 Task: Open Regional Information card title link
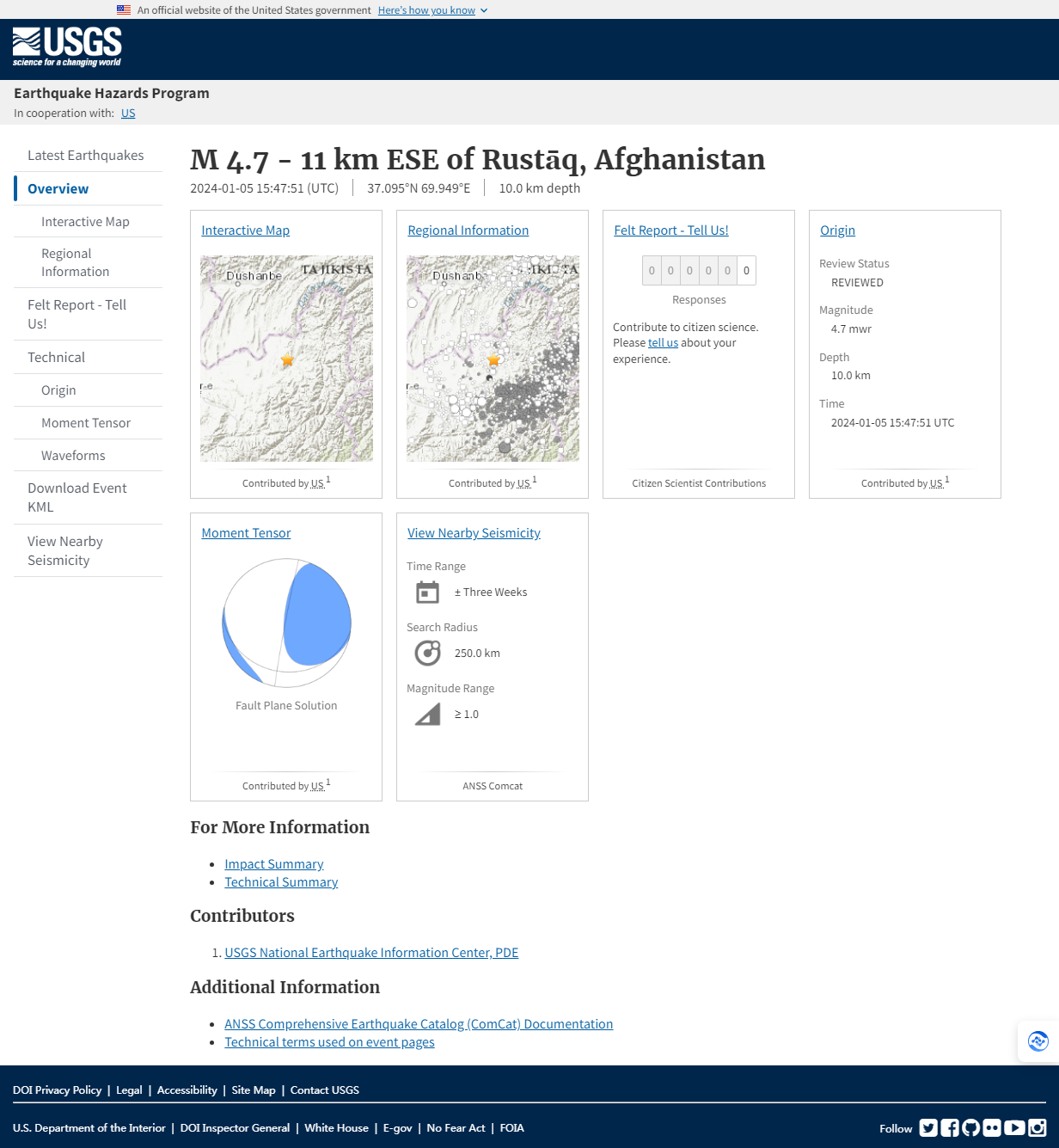tap(468, 230)
